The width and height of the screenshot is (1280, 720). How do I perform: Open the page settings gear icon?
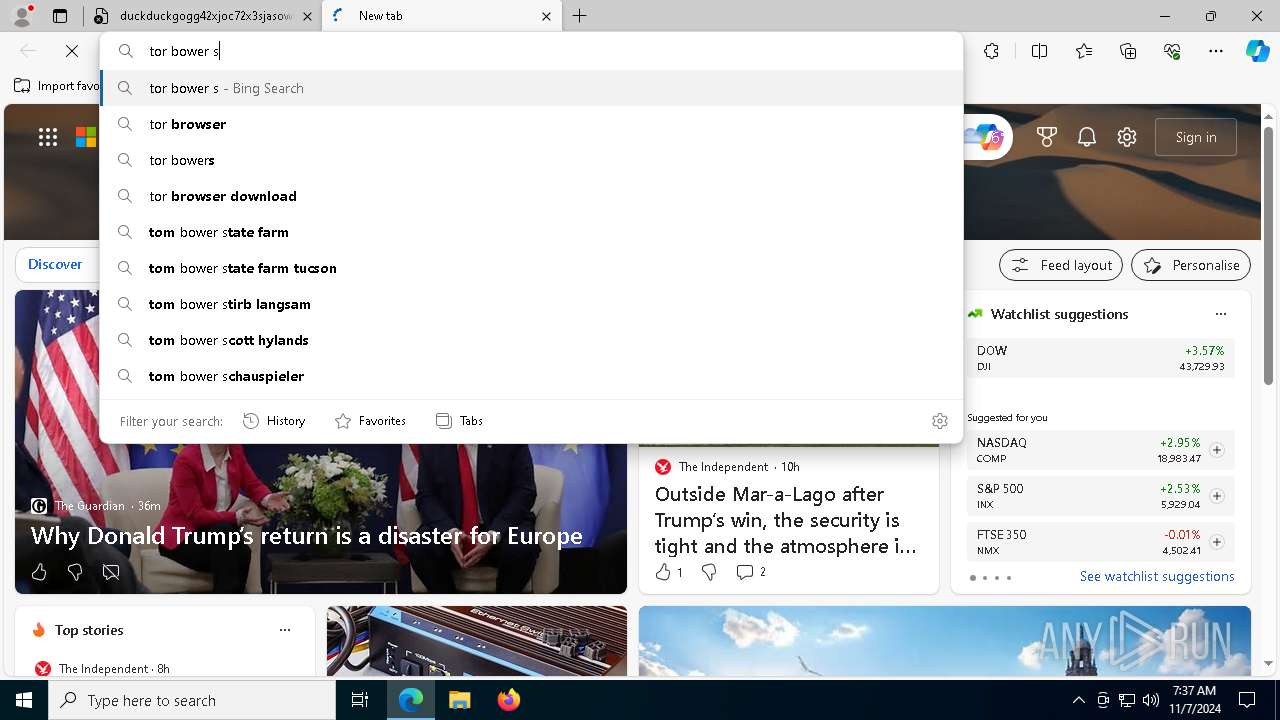[1127, 137]
